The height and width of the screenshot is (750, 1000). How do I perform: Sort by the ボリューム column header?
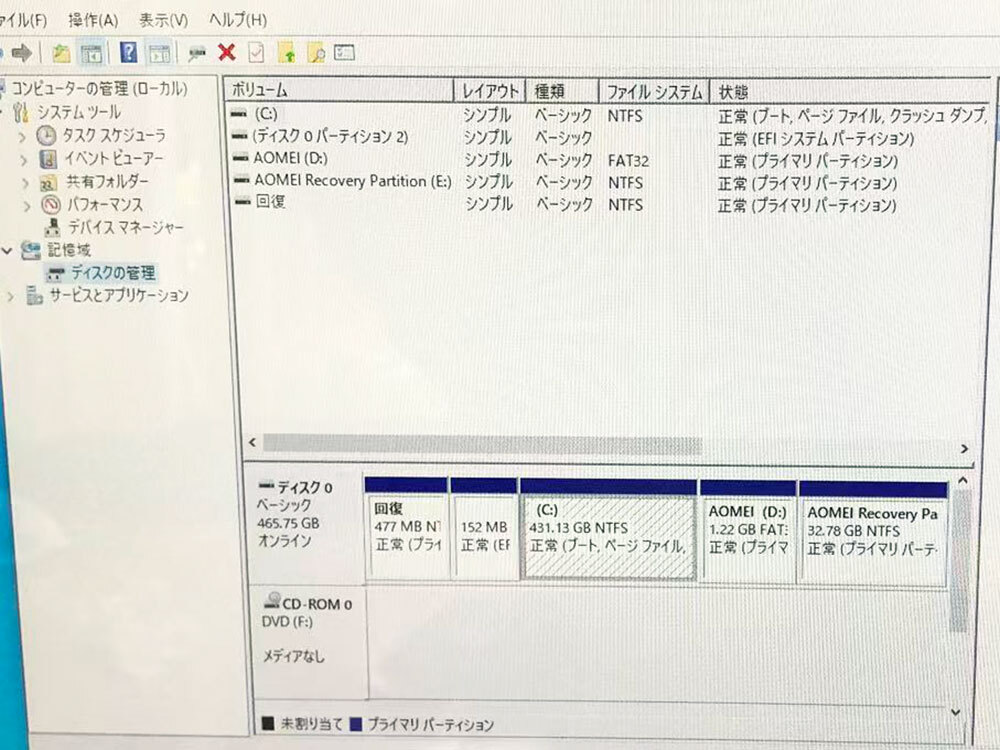(337, 91)
